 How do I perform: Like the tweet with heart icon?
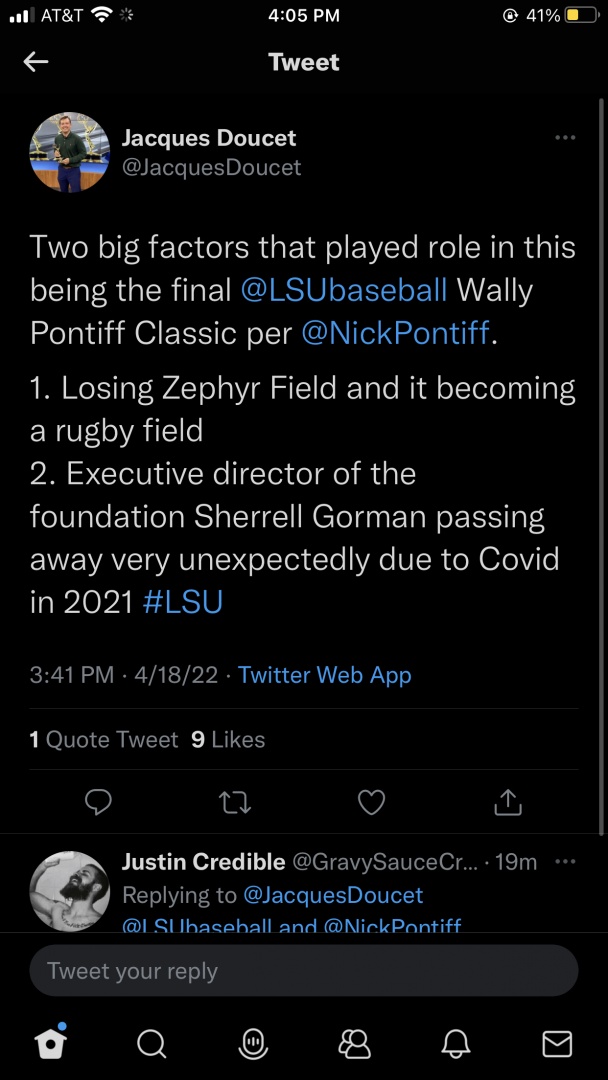(371, 801)
